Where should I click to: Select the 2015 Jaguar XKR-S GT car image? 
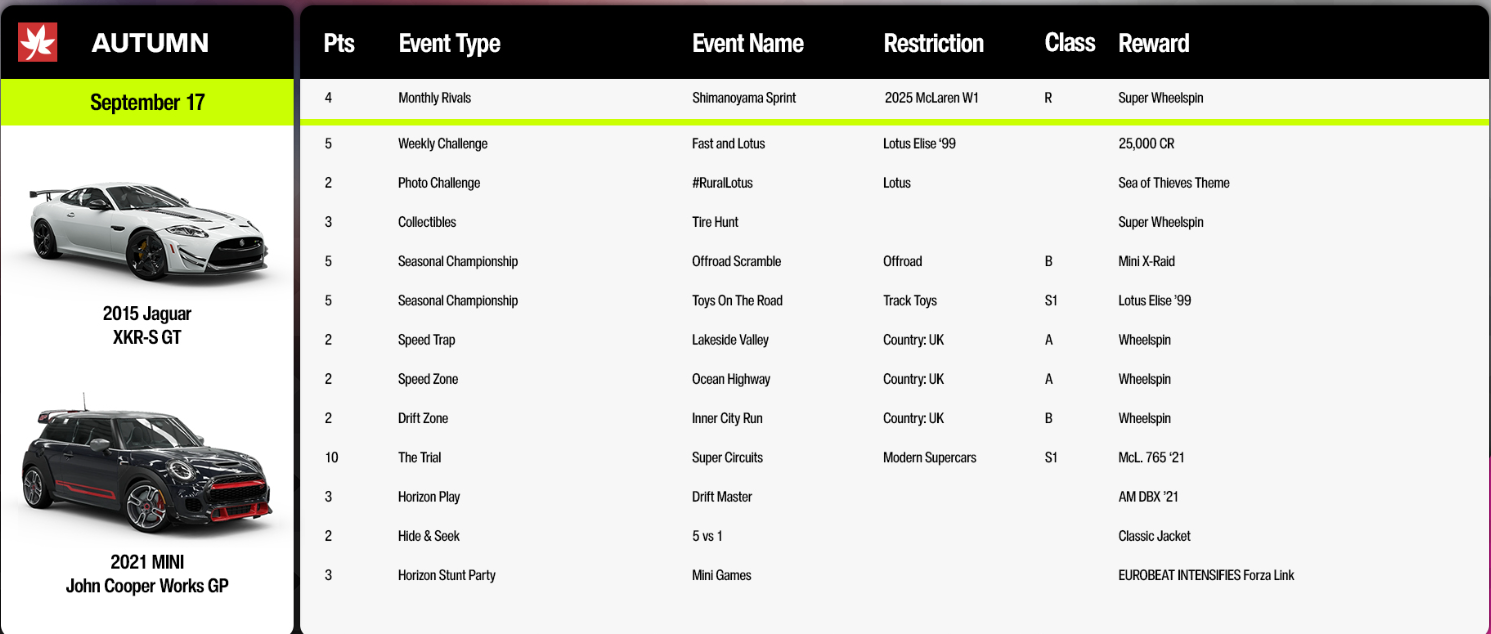coord(146,232)
